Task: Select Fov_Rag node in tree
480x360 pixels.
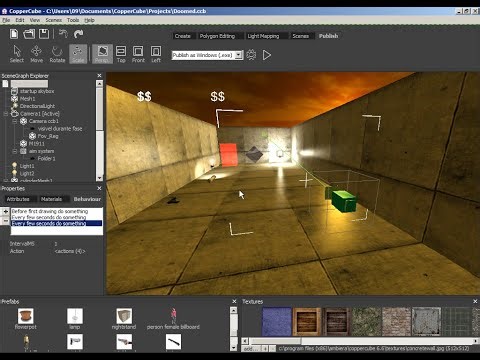Action: (x=48, y=136)
